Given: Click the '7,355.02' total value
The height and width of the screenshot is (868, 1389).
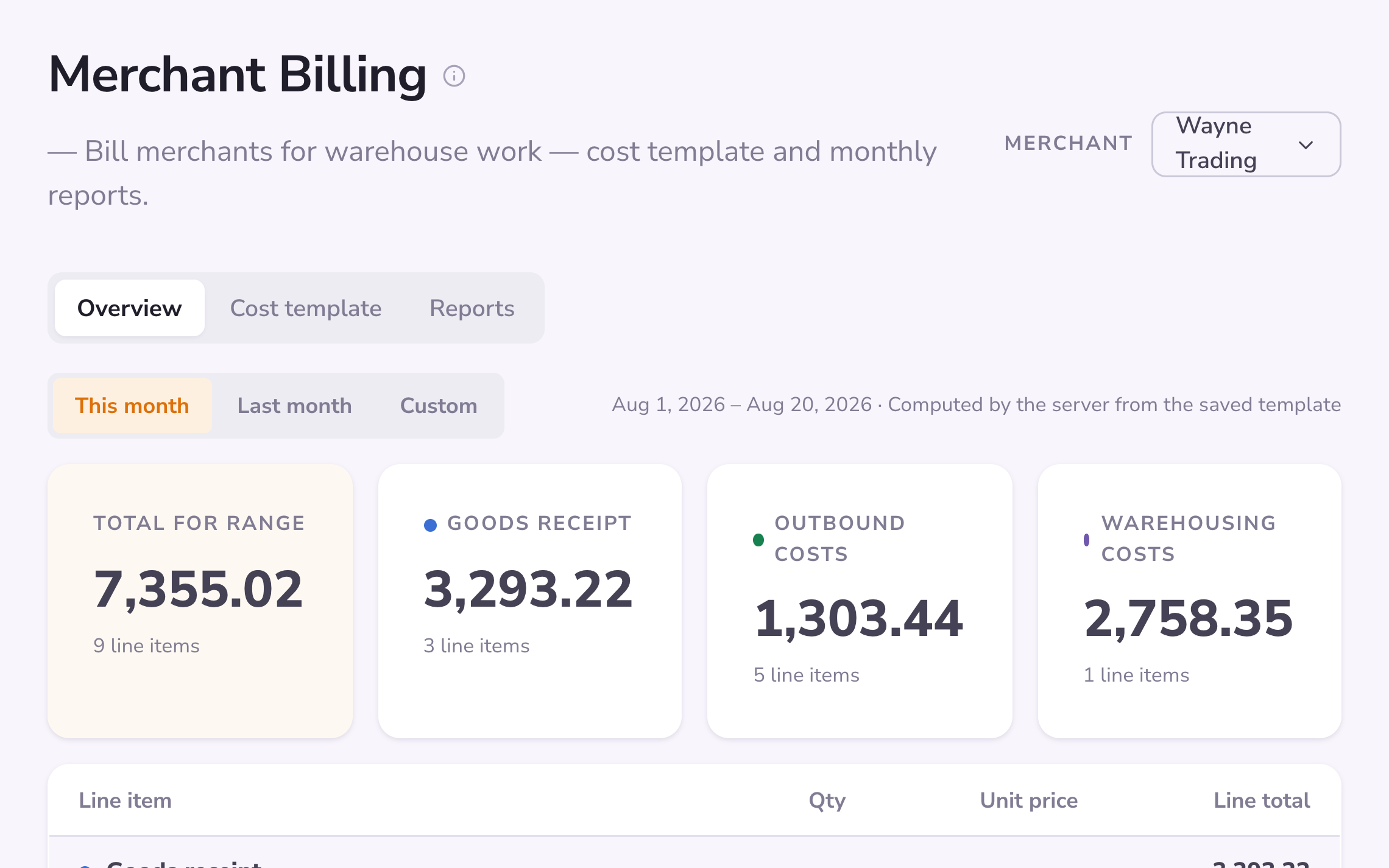Looking at the screenshot, I should [198, 589].
